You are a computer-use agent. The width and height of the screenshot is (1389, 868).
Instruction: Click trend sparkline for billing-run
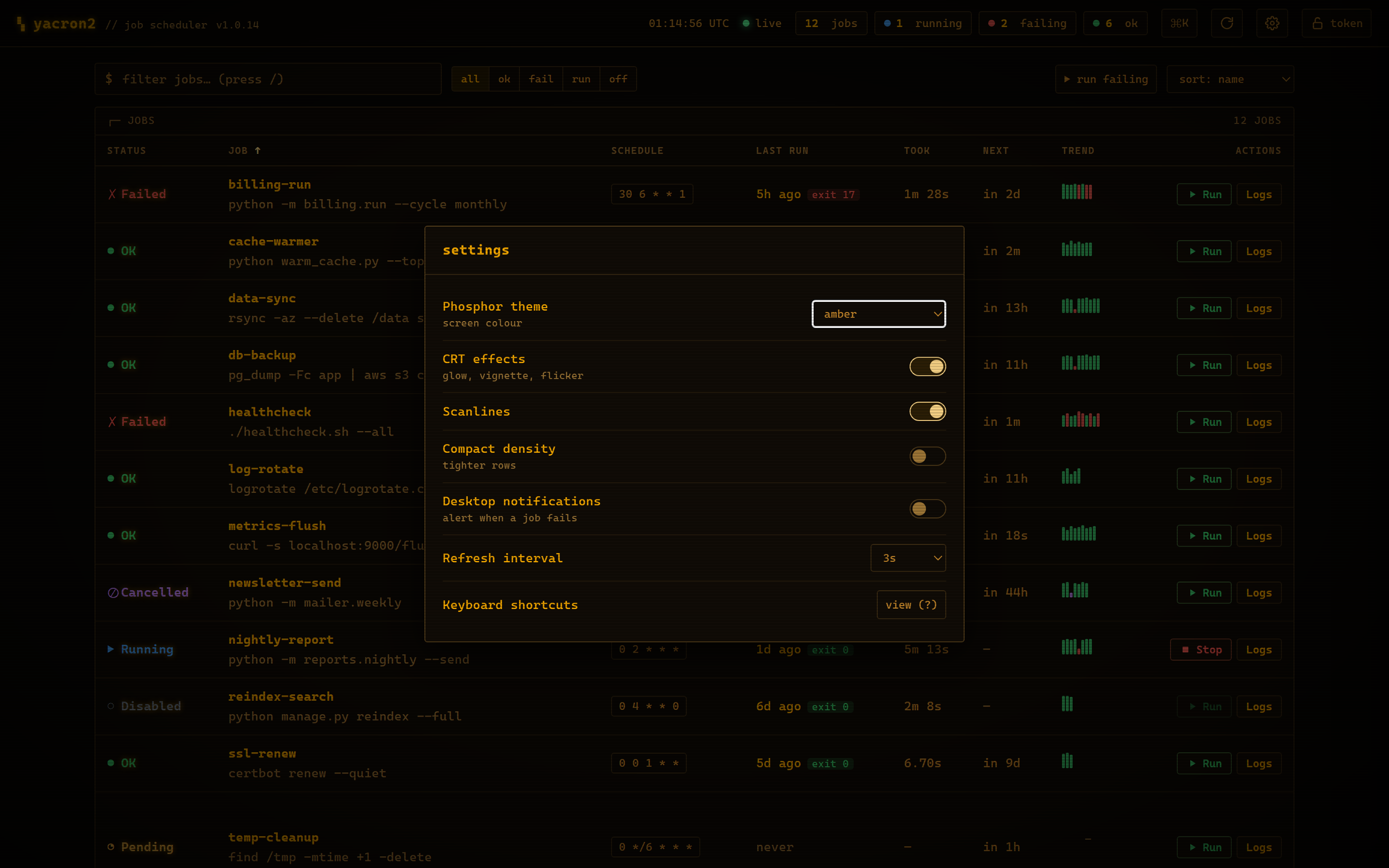pos(1077,192)
